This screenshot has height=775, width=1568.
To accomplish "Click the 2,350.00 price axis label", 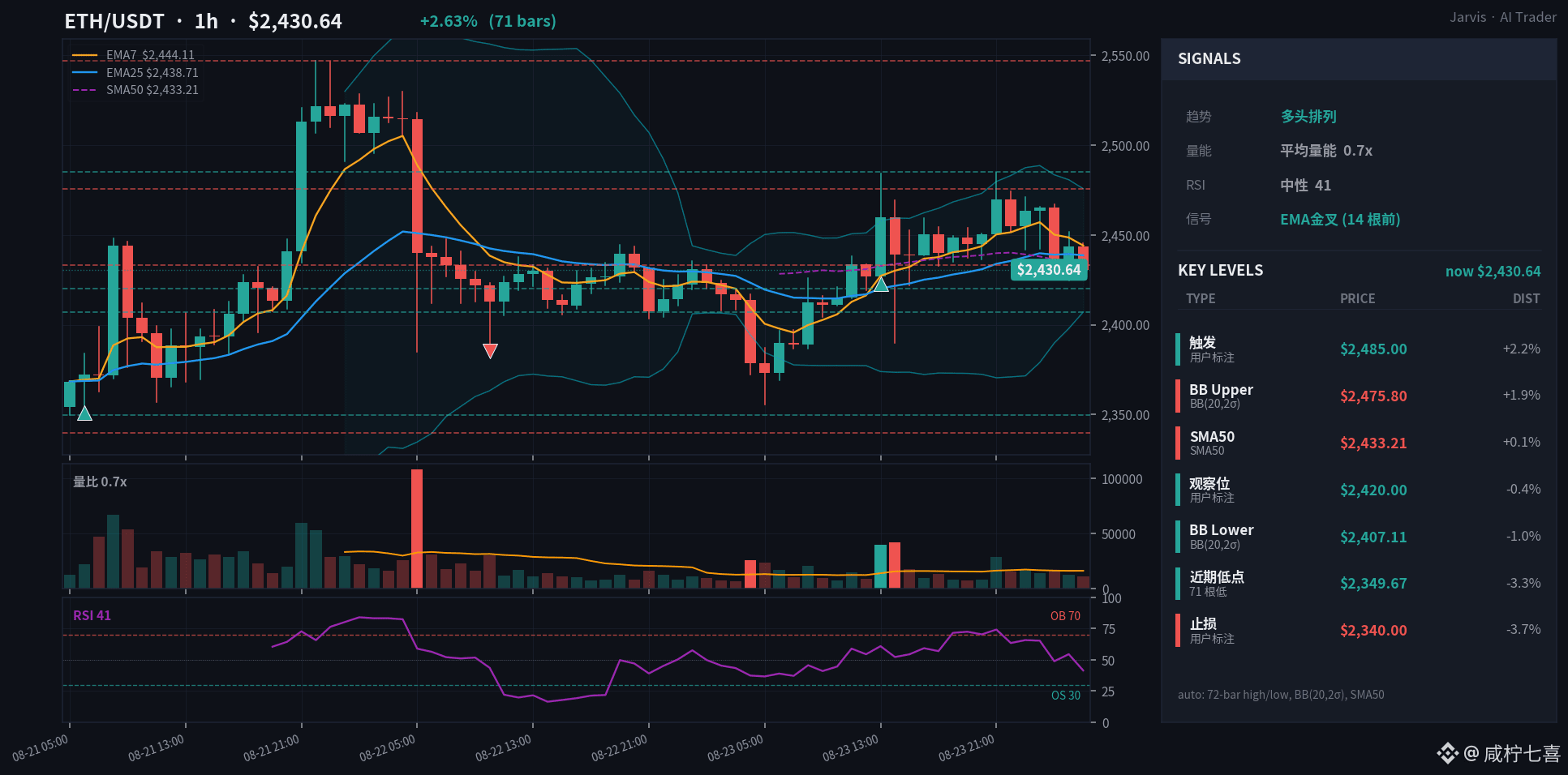I will (1125, 415).
